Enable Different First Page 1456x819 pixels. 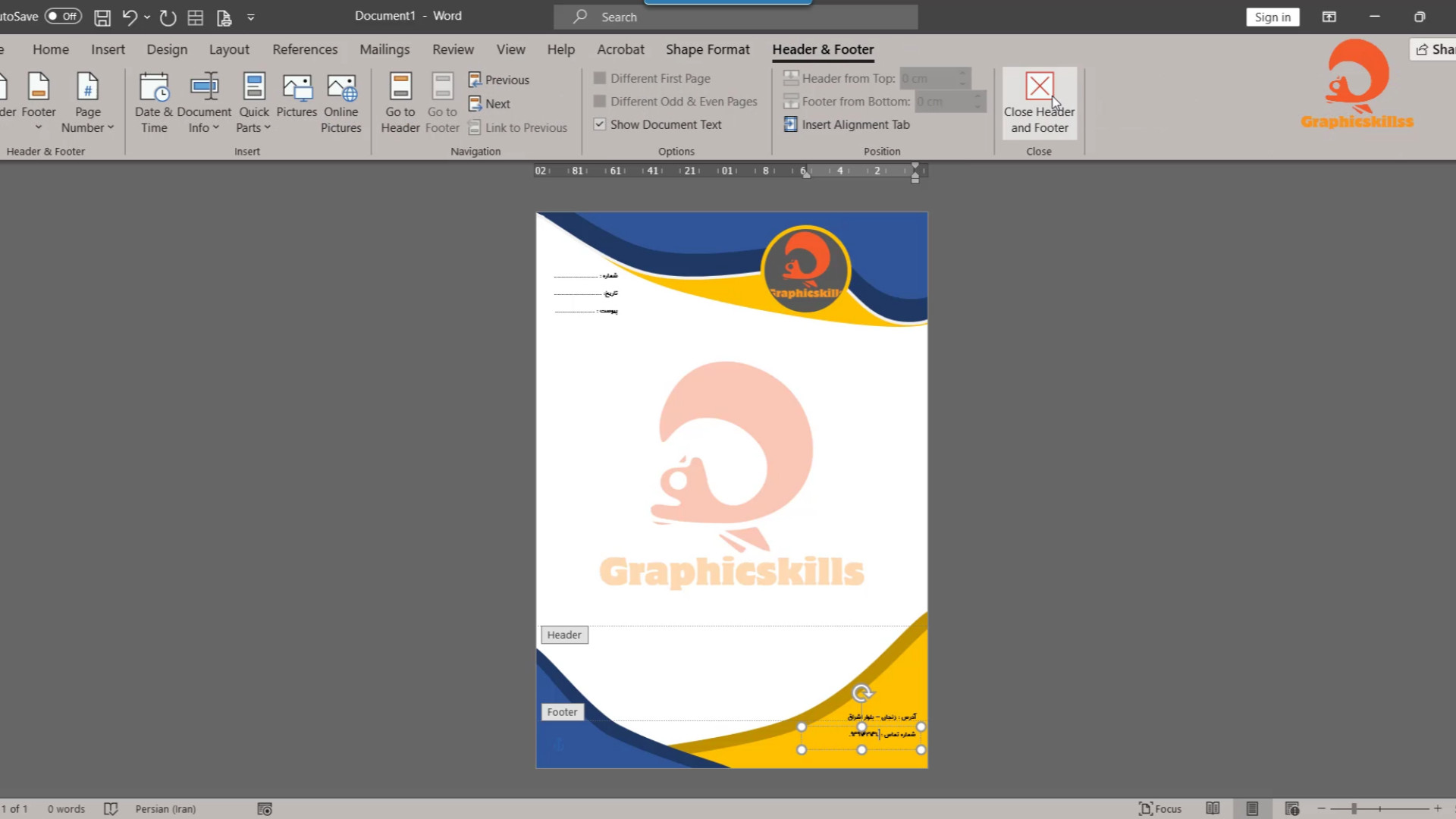[x=652, y=78]
